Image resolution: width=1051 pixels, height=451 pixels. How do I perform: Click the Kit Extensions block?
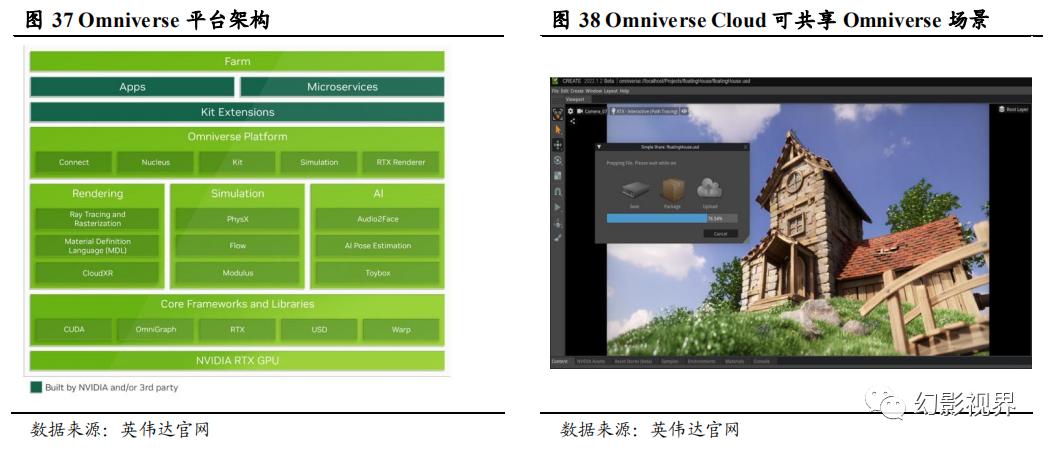point(237,112)
